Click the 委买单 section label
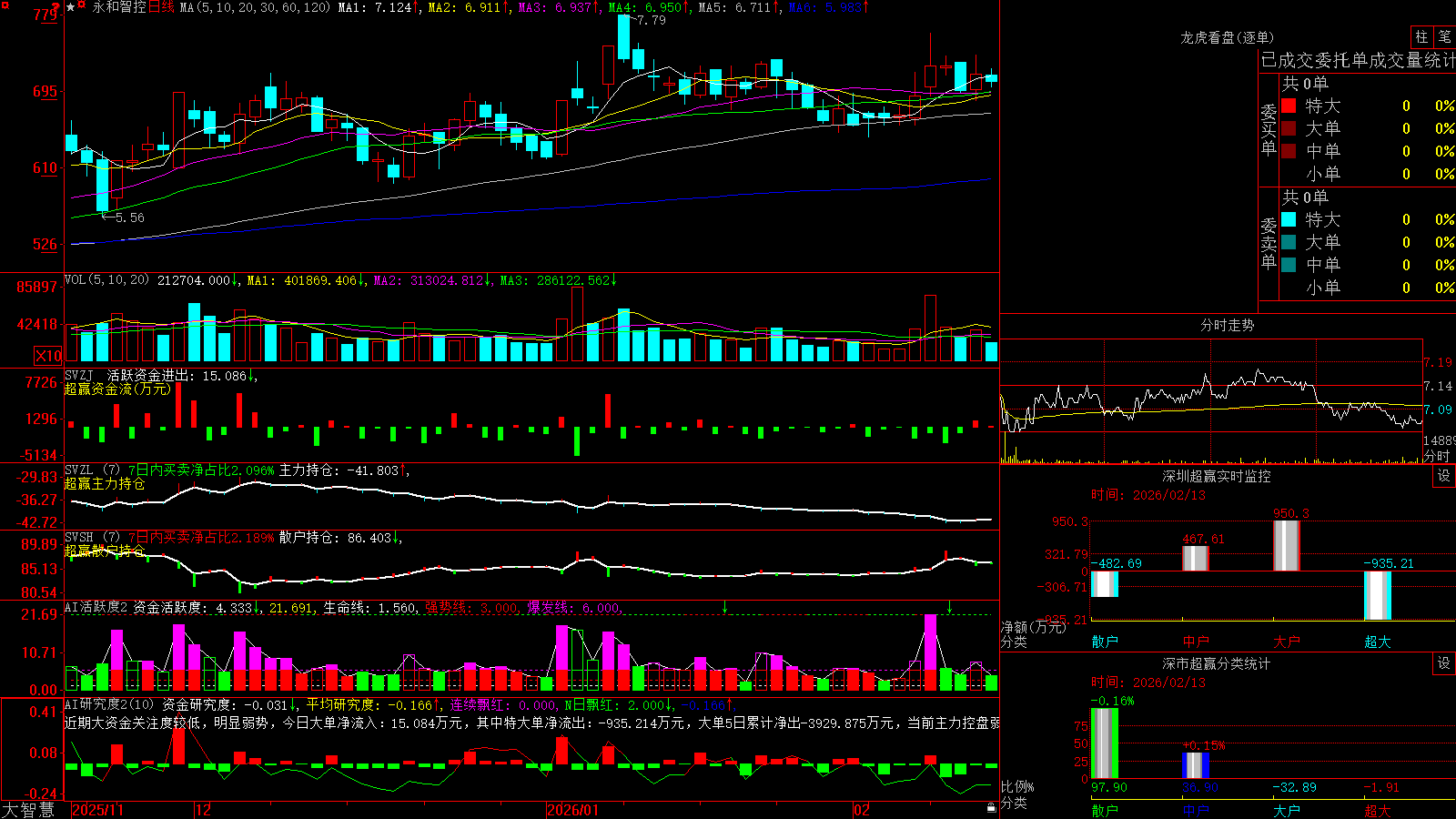Image resolution: width=1456 pixels, height=819 pixels. [x=1269, y=129]
